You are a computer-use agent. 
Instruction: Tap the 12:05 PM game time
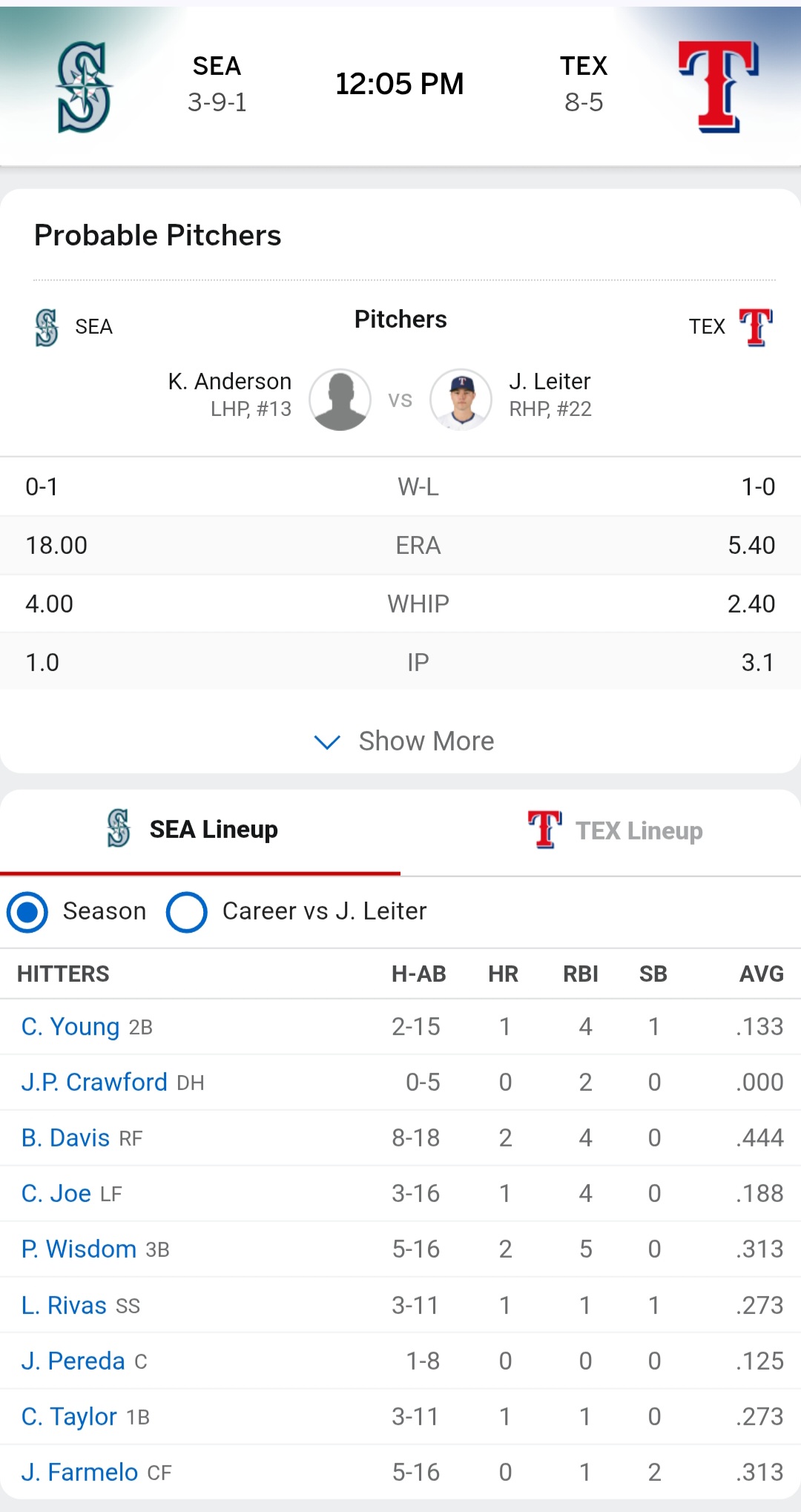point(399,84)
